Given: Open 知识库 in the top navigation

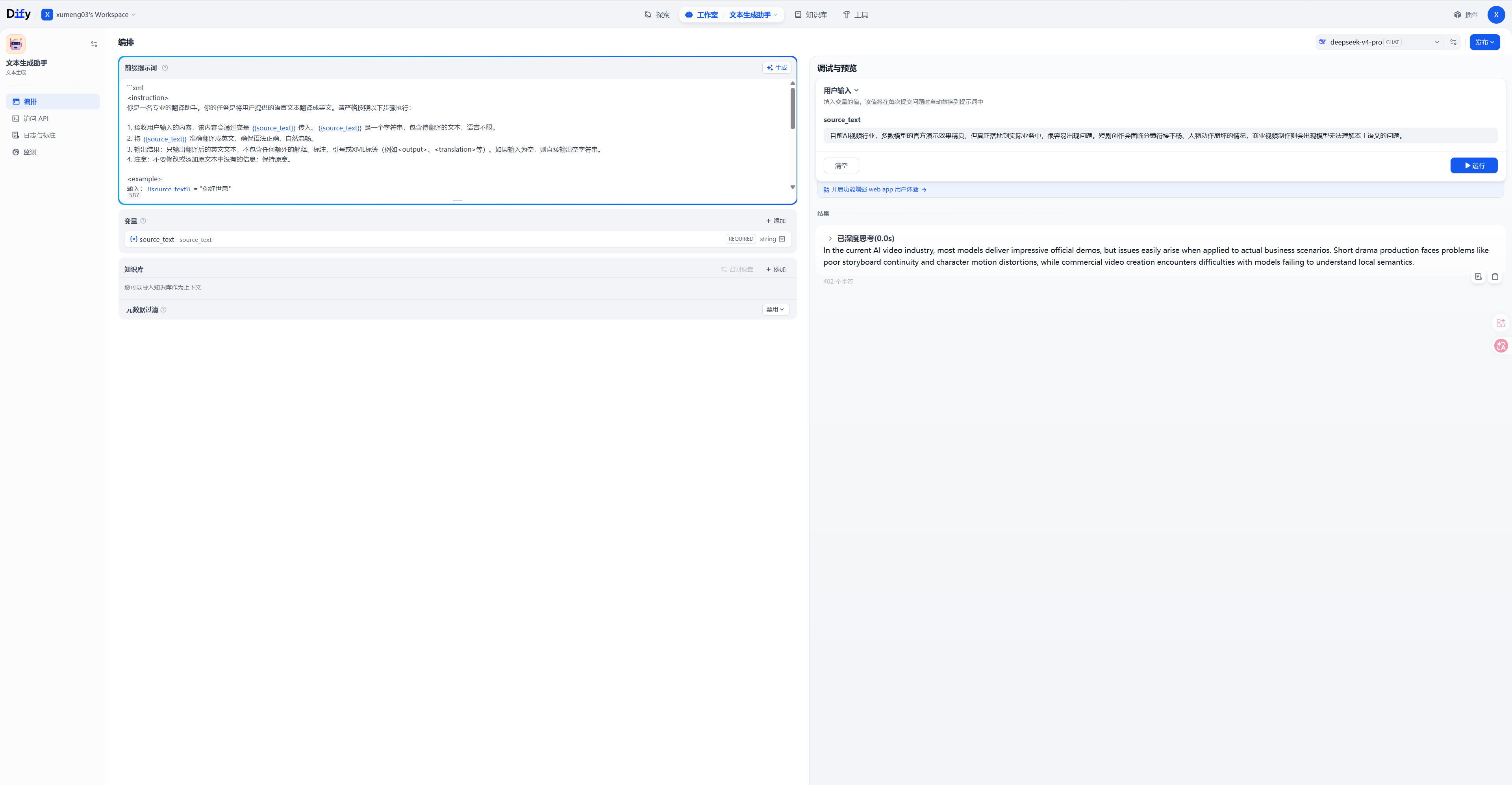Looking at the screenshot, I should pyautogui.click(x=811, y=15).
